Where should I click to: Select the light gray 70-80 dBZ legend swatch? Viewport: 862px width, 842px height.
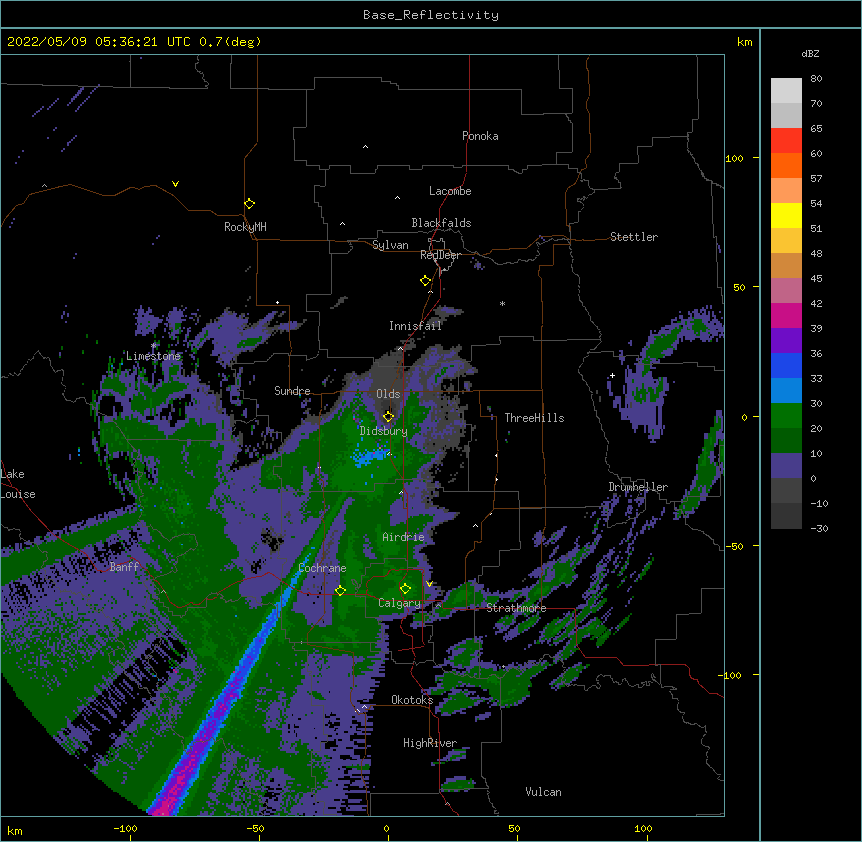(x=786, y=90)
